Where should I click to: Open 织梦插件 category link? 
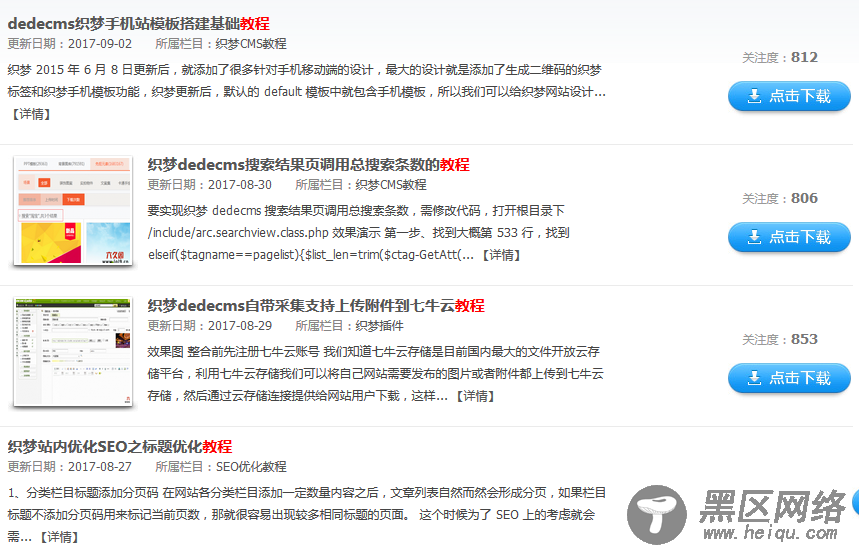point(380,326)
